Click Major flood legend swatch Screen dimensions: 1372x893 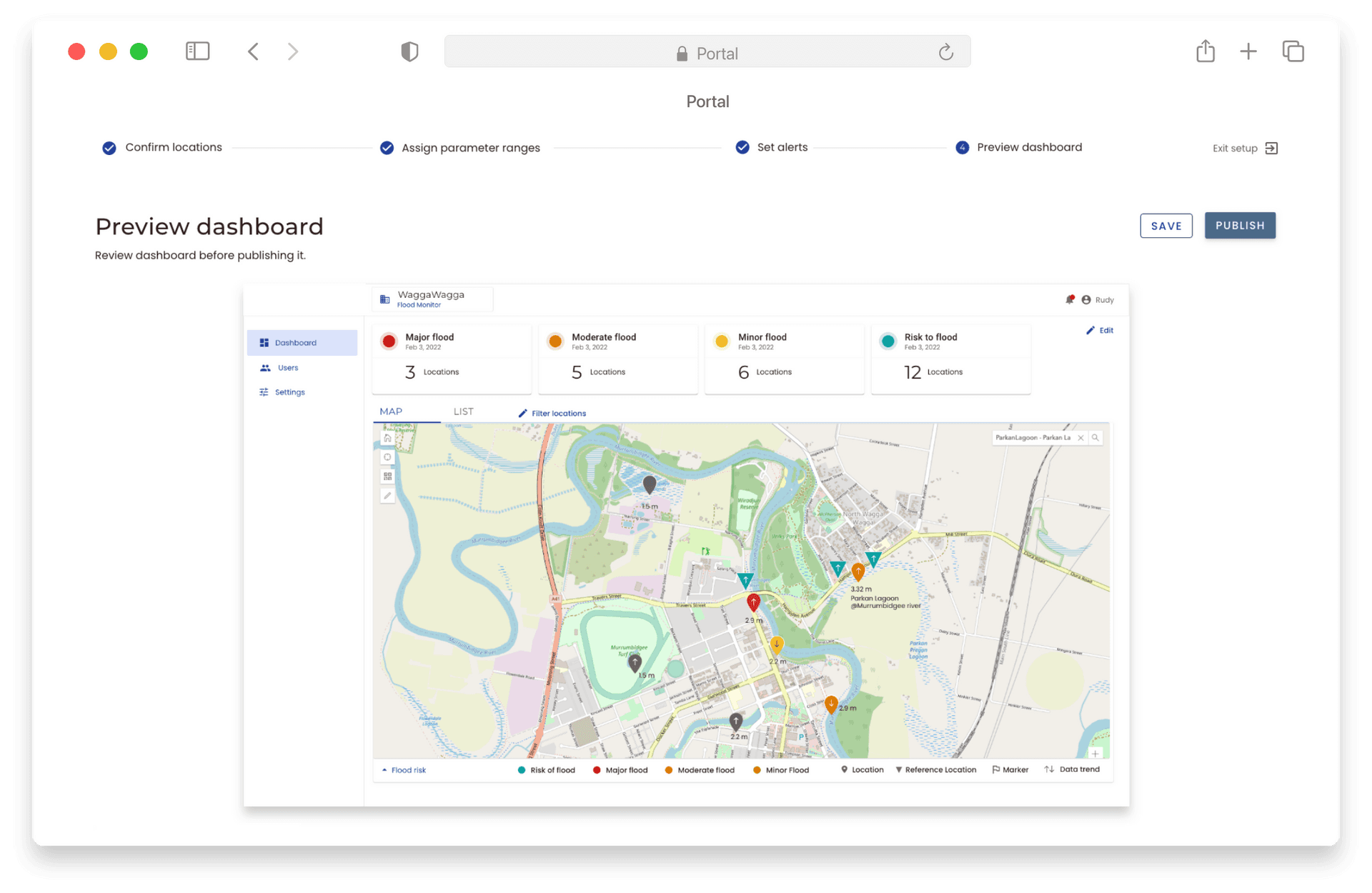(x=597, y=770)
